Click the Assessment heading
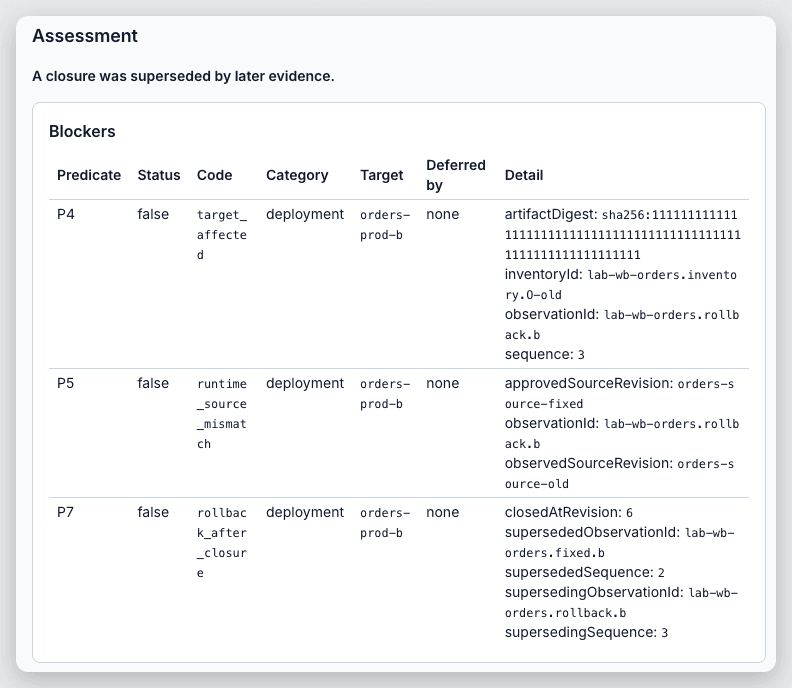 pyautogui.click(x=85, y=36)
